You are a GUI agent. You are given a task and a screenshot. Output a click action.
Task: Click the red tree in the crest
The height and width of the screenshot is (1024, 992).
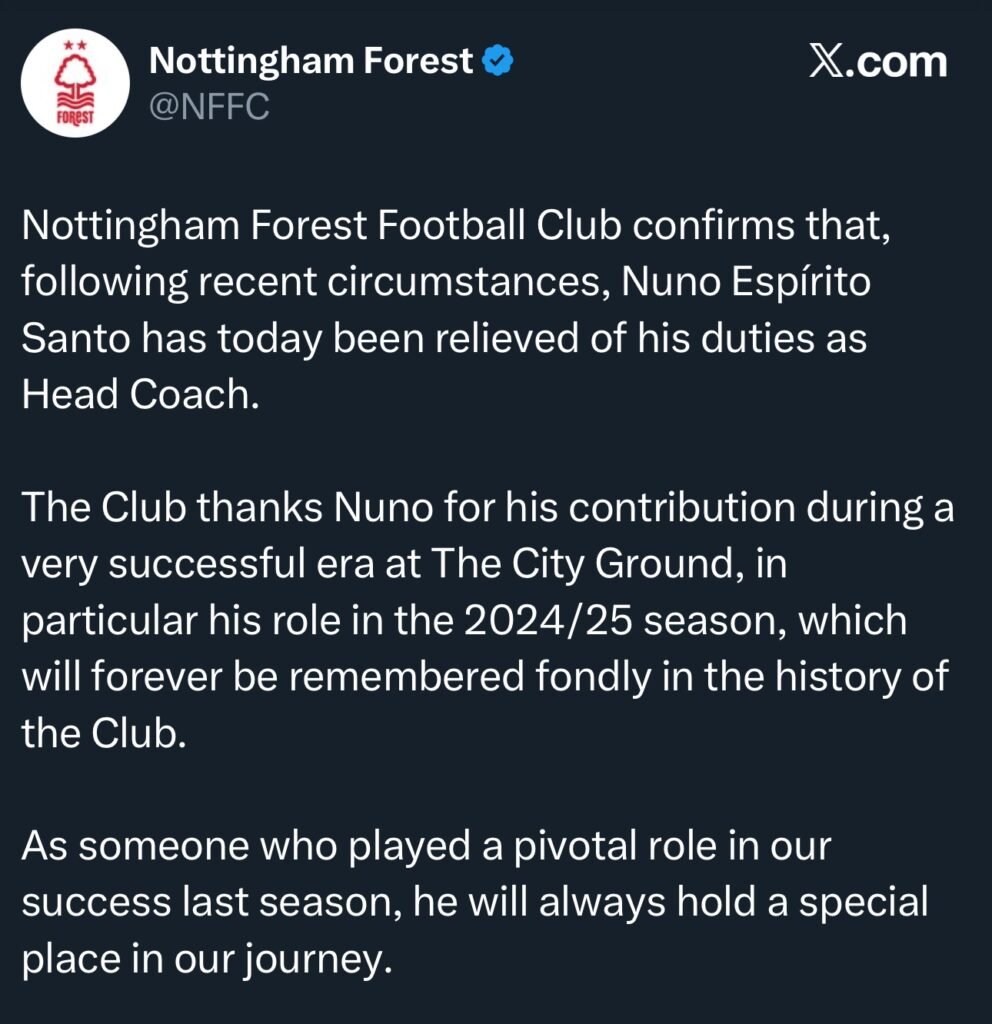tap(76, 78)
